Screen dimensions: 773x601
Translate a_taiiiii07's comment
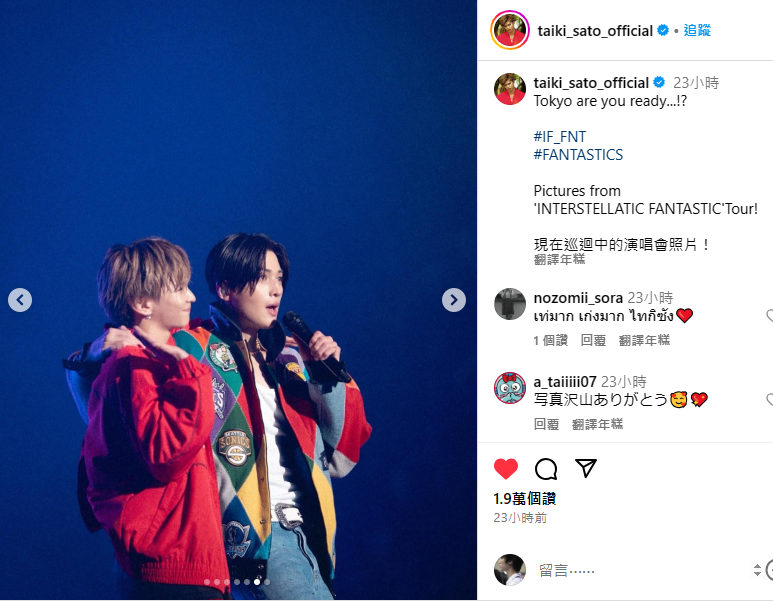click(x=597, y=424)
